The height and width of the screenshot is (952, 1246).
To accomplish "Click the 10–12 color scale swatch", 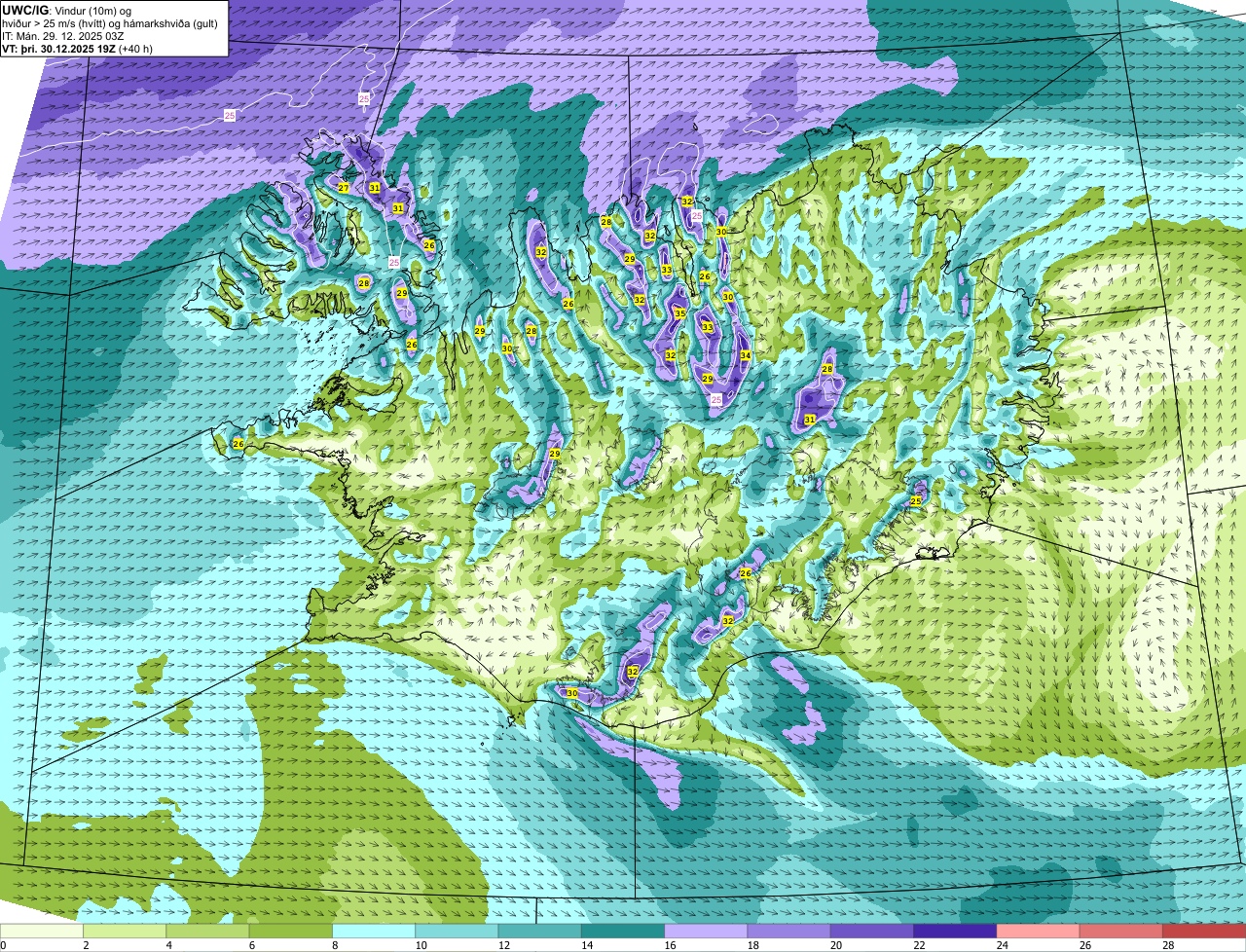I will tap(458, 932).
